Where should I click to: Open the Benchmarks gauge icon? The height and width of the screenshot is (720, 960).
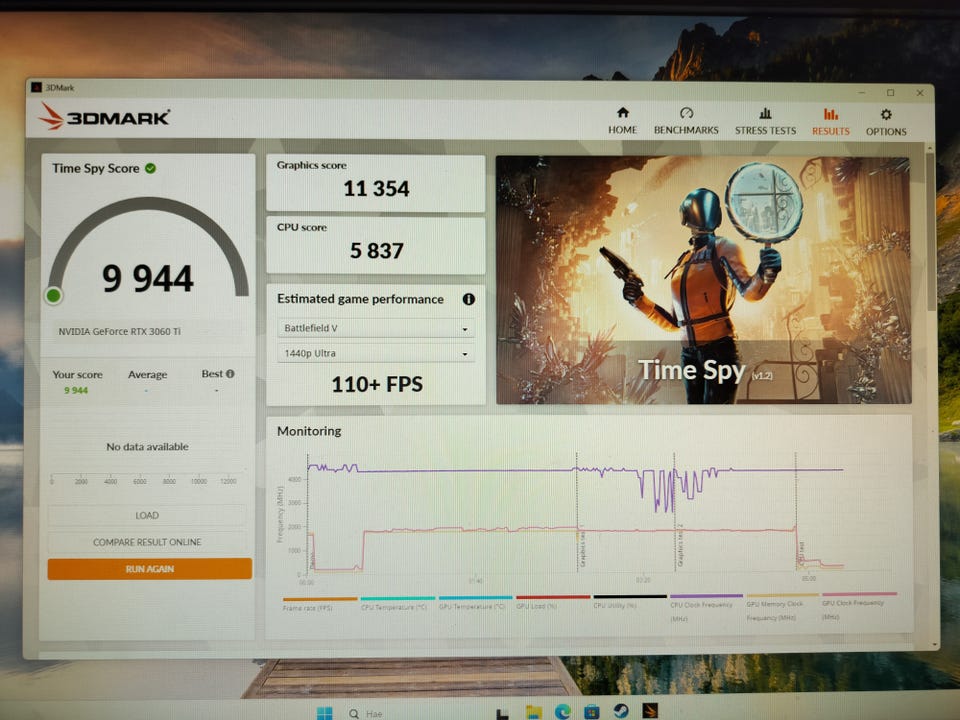(686, 113)
